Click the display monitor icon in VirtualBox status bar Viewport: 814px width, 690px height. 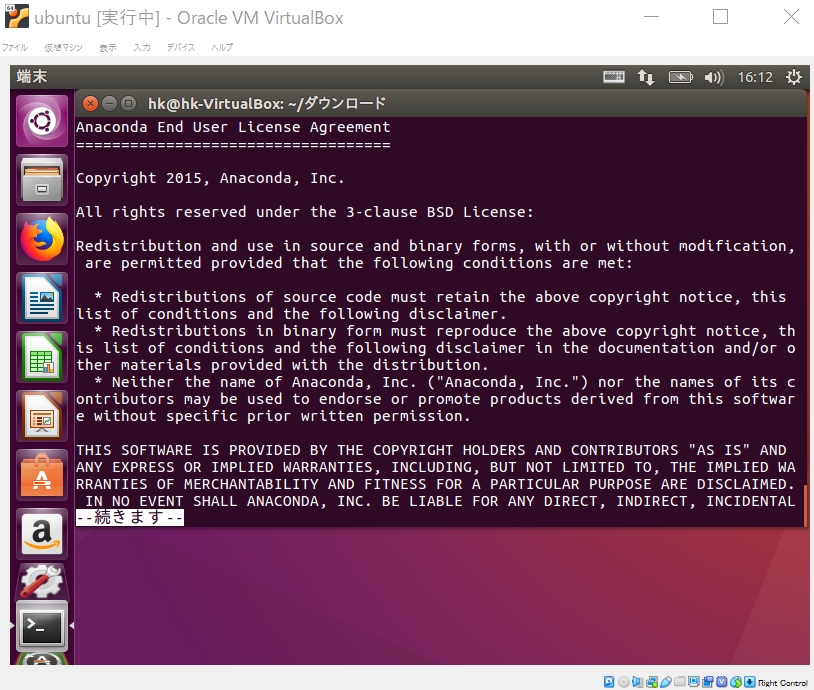tap(694, 682)
